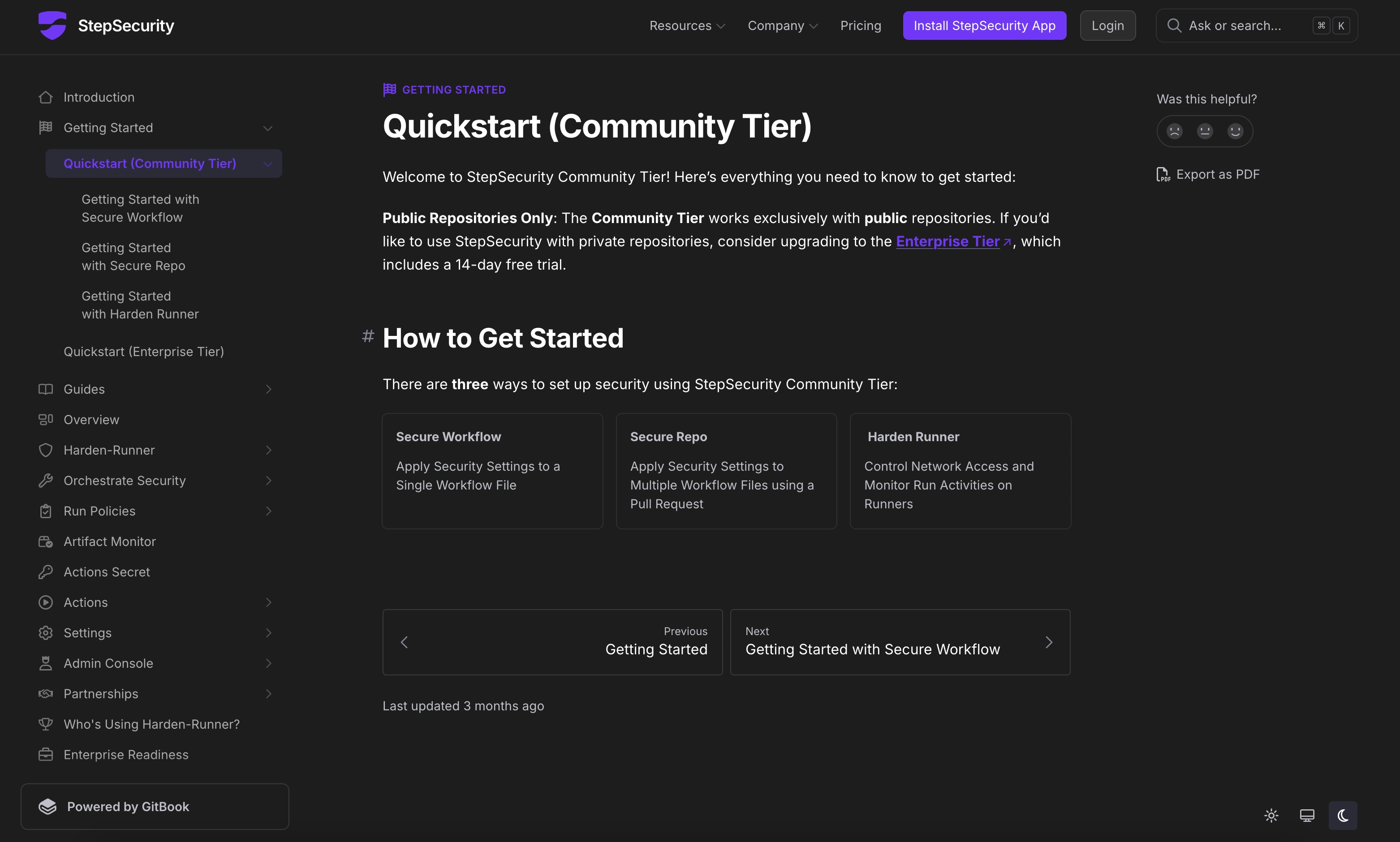Click the previous page left arrow
This screenshot has width=1400, height=842.
click(405, 642)
